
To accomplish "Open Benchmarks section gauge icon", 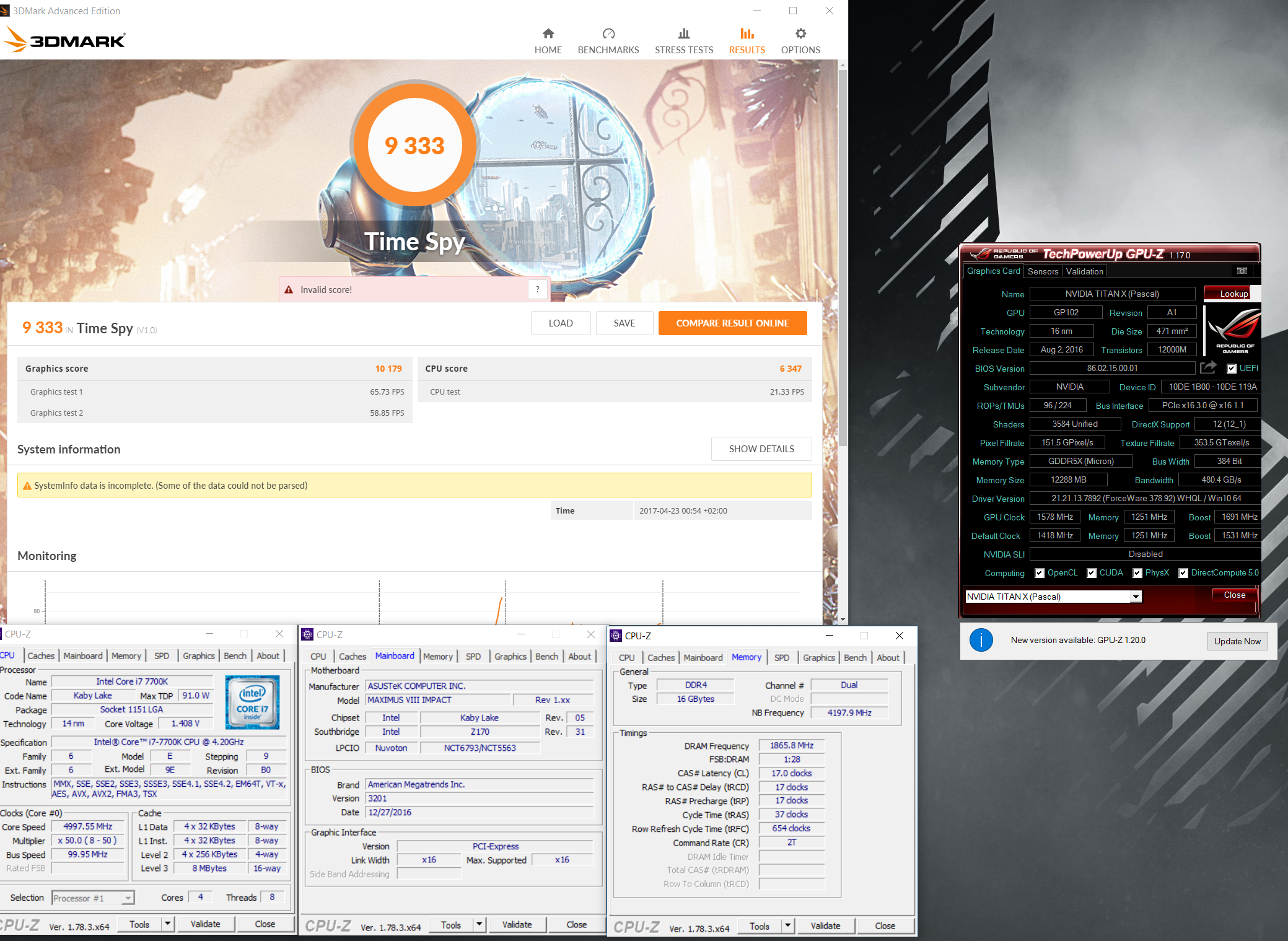I will tap(608, 33).
